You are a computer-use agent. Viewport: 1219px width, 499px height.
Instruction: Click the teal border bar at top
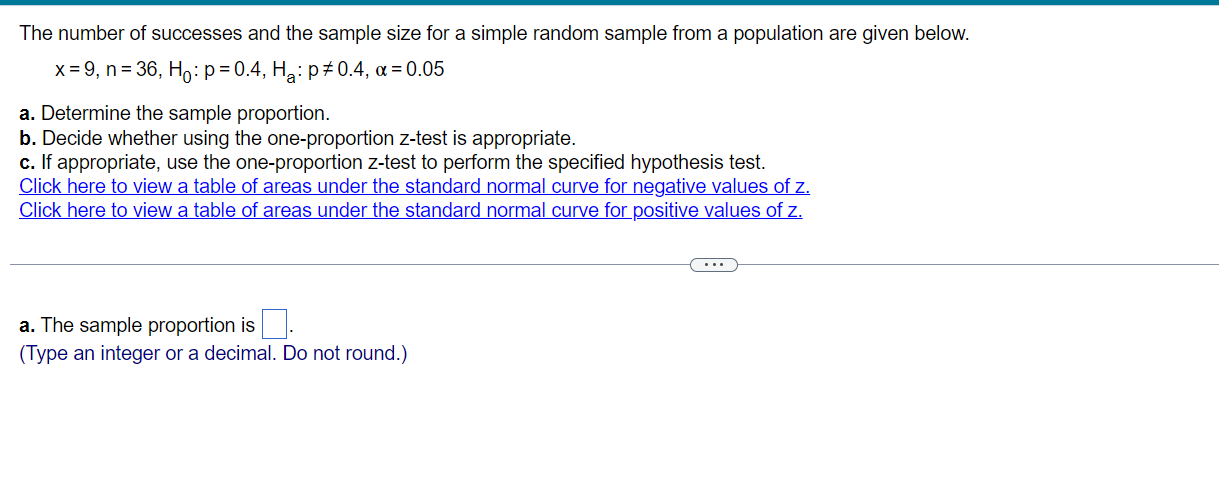pos(609,2)
